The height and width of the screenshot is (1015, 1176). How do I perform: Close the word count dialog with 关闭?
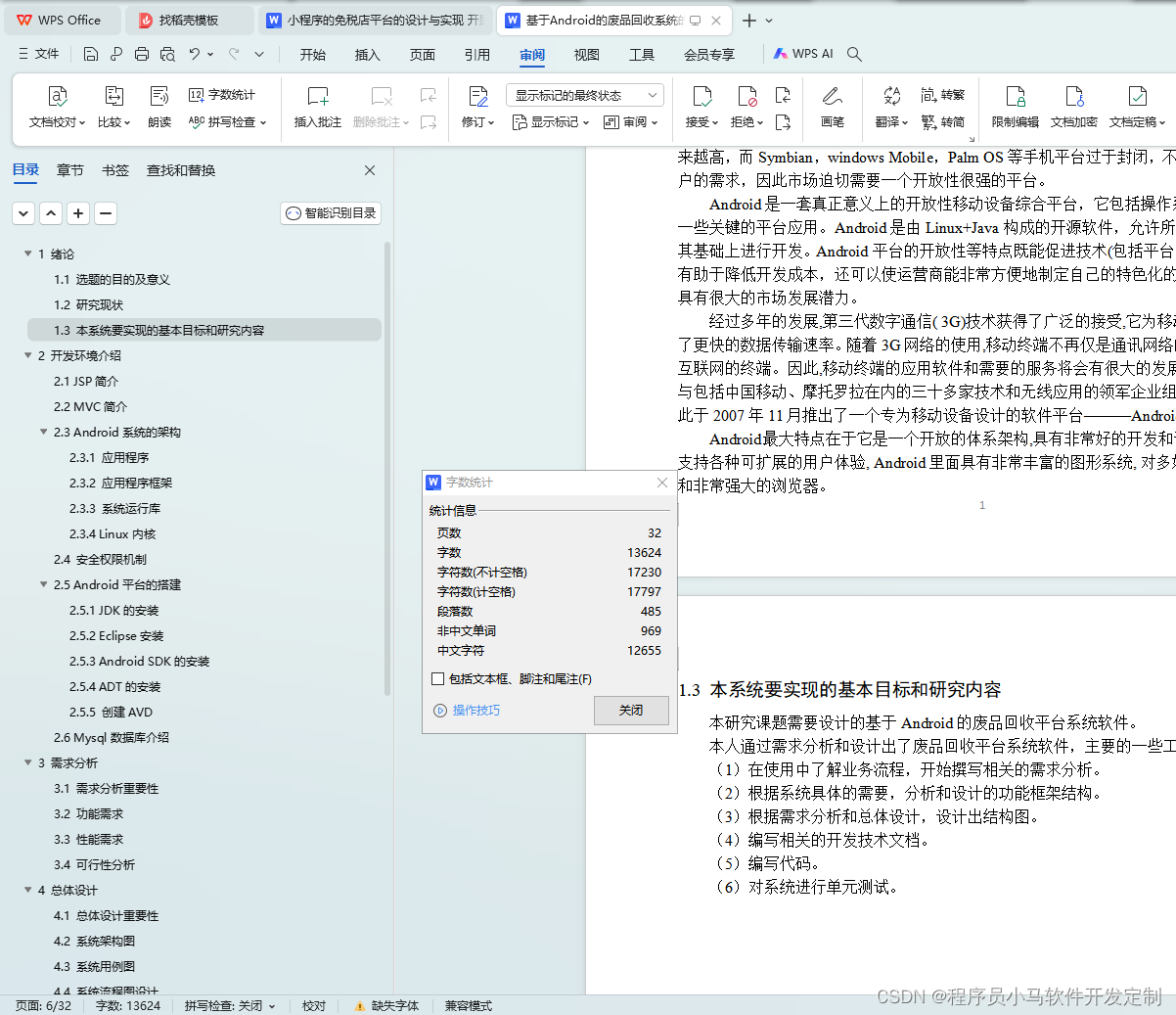[x=631, y=711]
